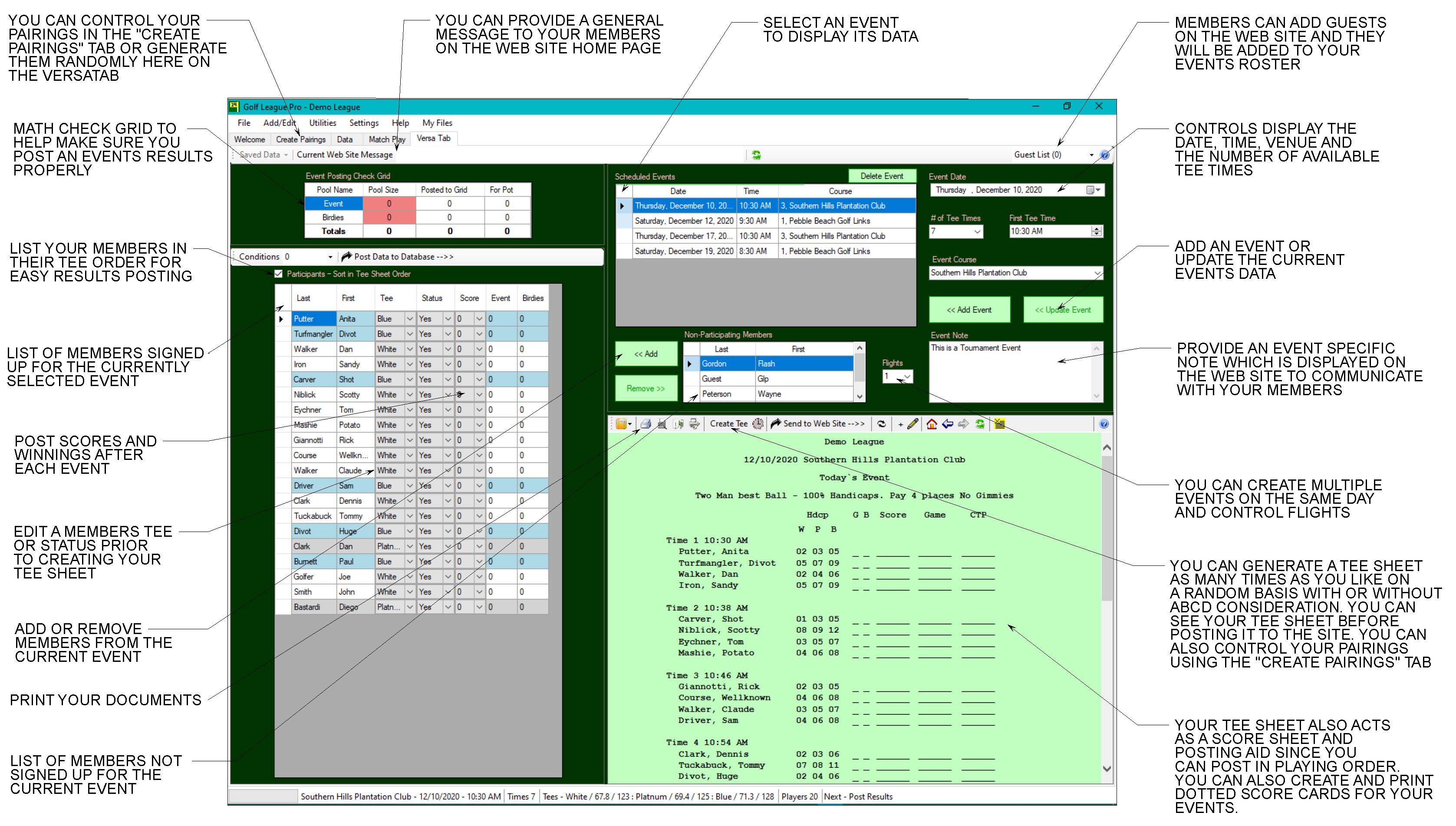Open the # of Tee Times dropdown
Image resolution: width=1456 pixels, height=826 pixels.
point(977,231)
